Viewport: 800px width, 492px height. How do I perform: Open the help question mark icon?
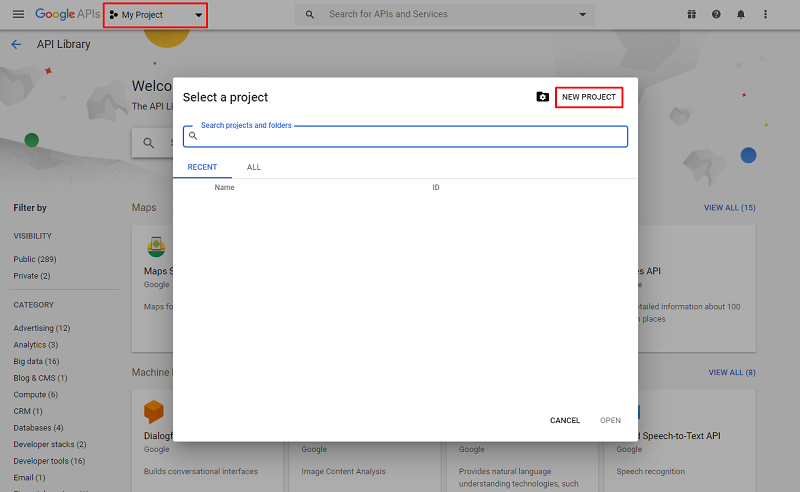(716, 14)
